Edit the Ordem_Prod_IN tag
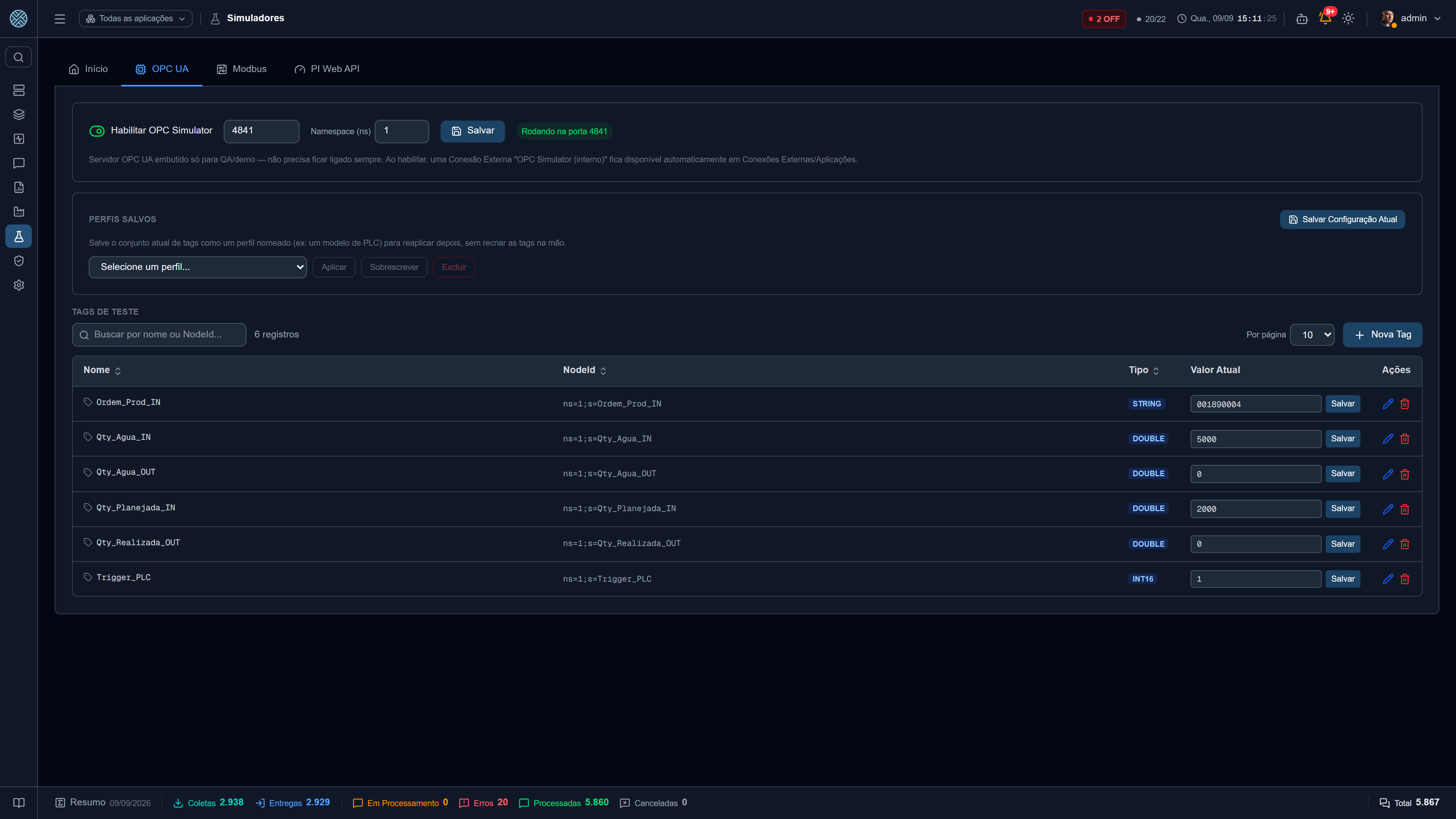Viewport: 1456px width, 819px height. coord(1388,403)
